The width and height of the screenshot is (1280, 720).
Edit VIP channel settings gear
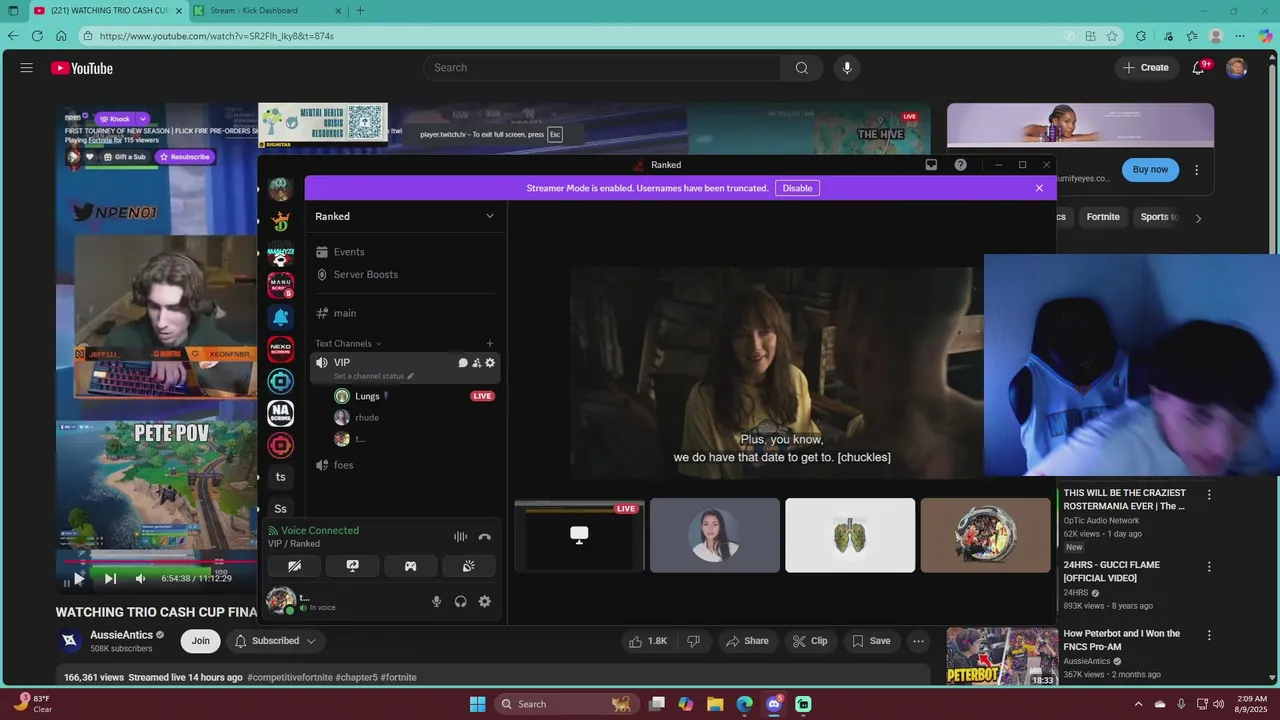coord(490,363)
